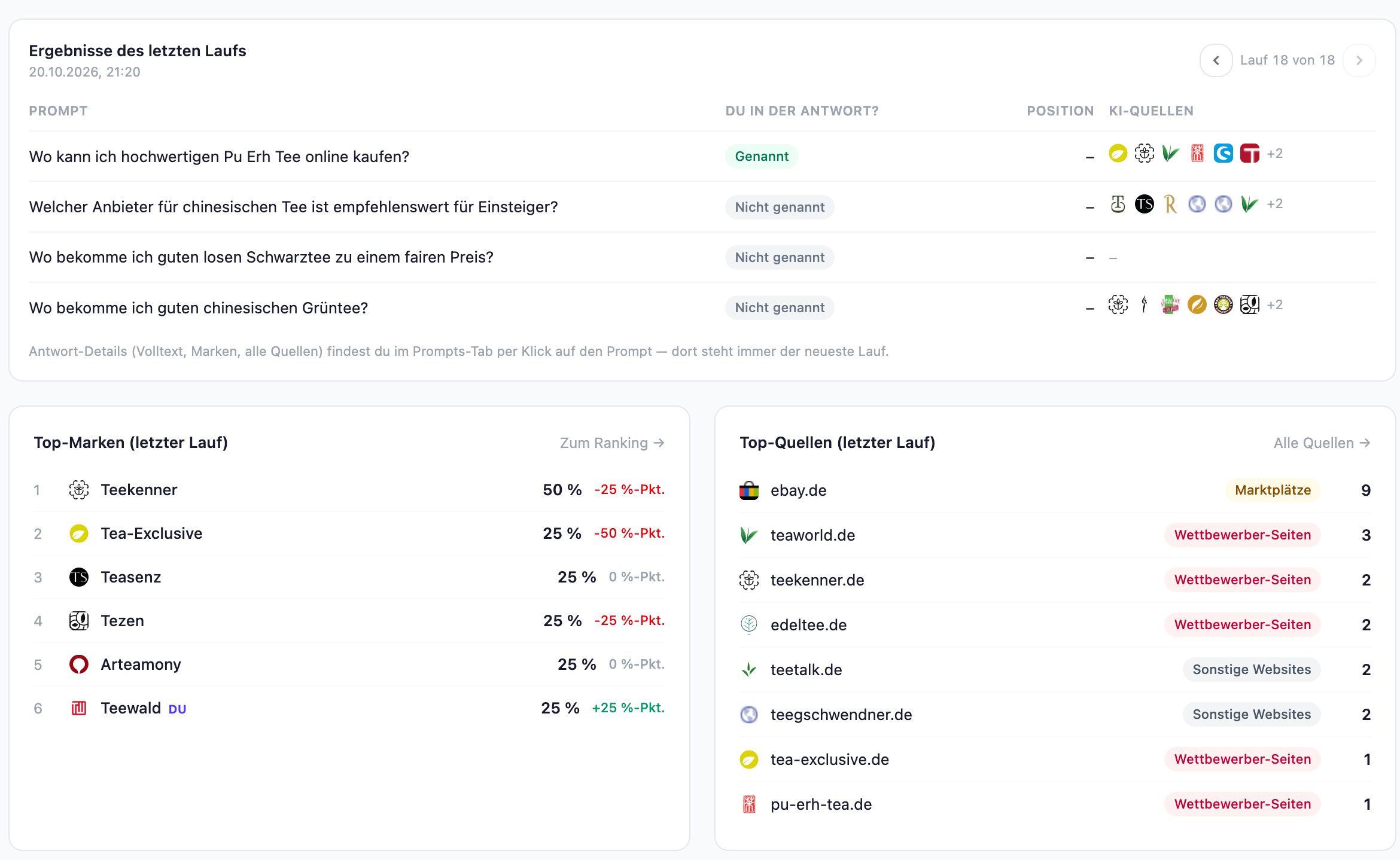
Task: Click the next run right chevron button
Action: coord(1359,60)
